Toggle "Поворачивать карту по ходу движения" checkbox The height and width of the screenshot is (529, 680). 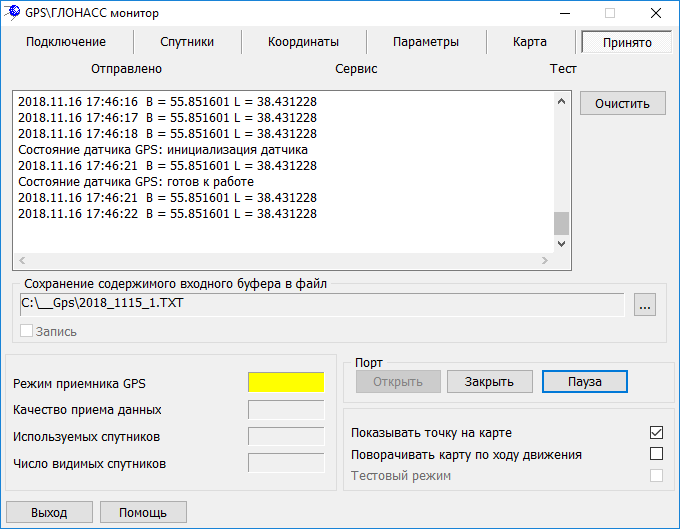656,454
